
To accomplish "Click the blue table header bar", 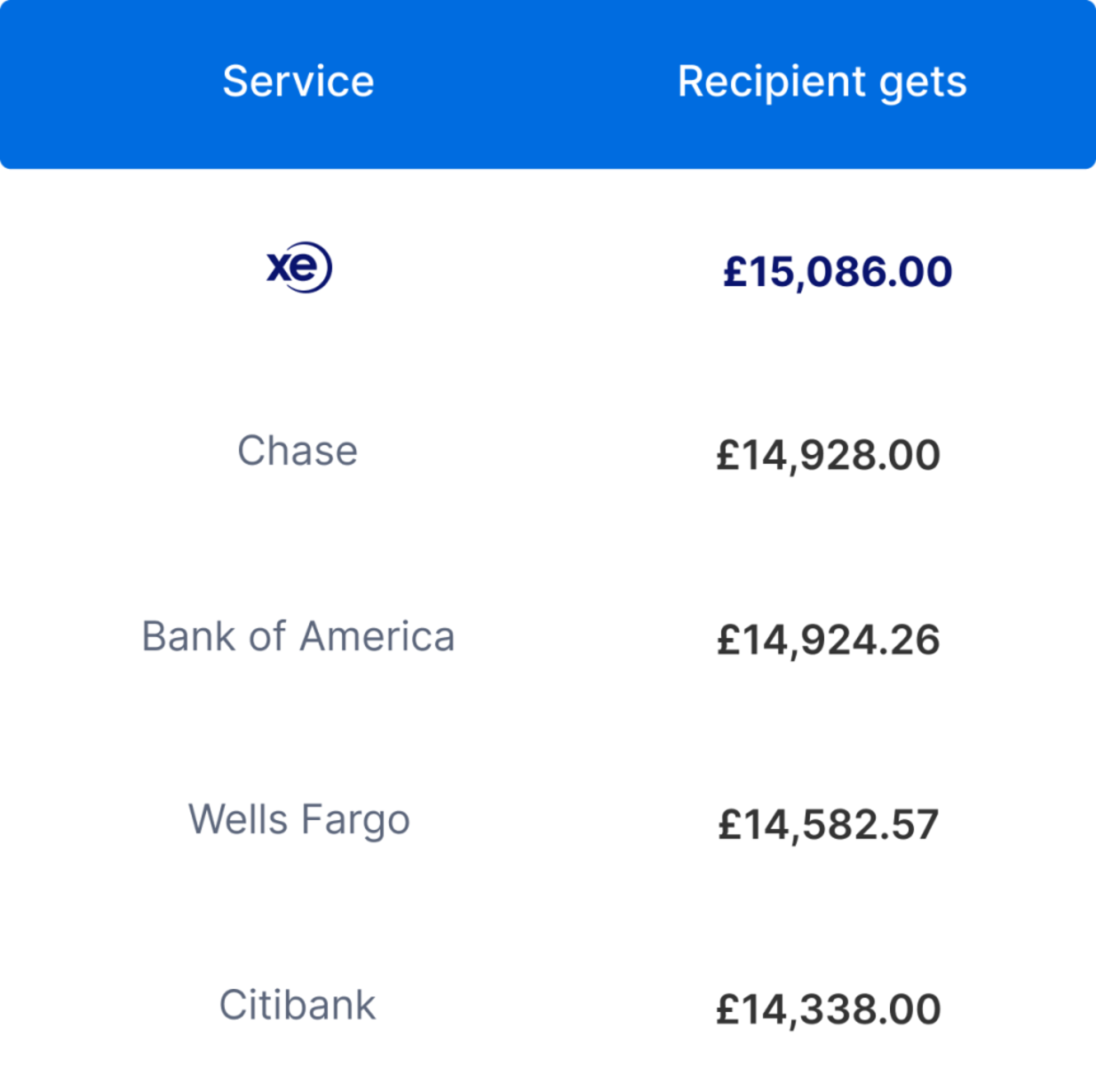I will (x=548, y=84).
